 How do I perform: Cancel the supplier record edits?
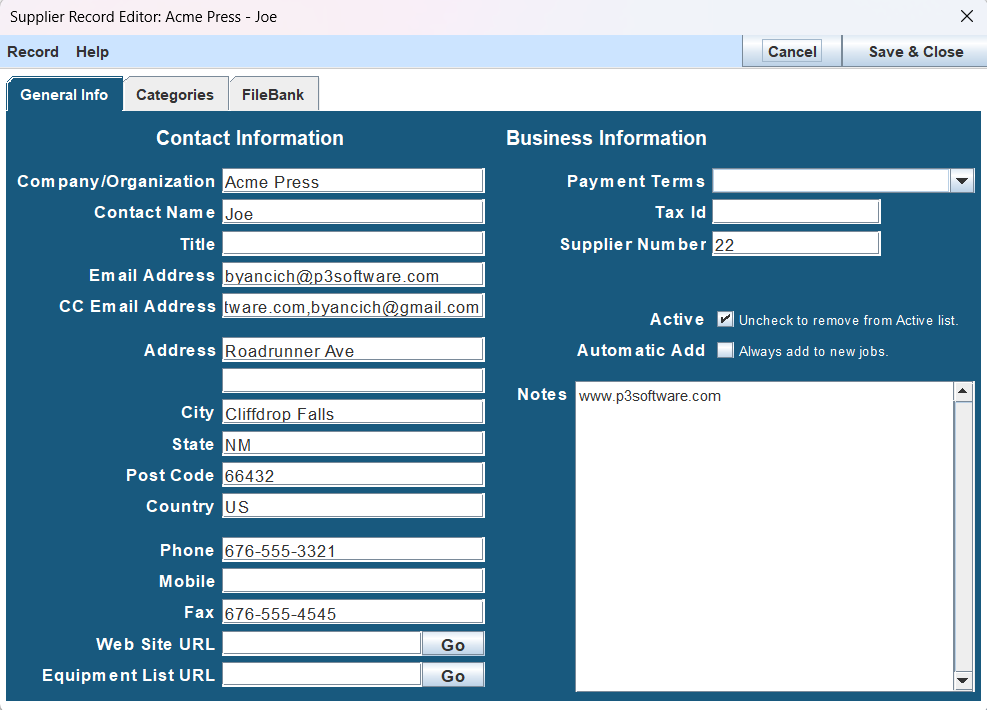click(x=791, y=51)
